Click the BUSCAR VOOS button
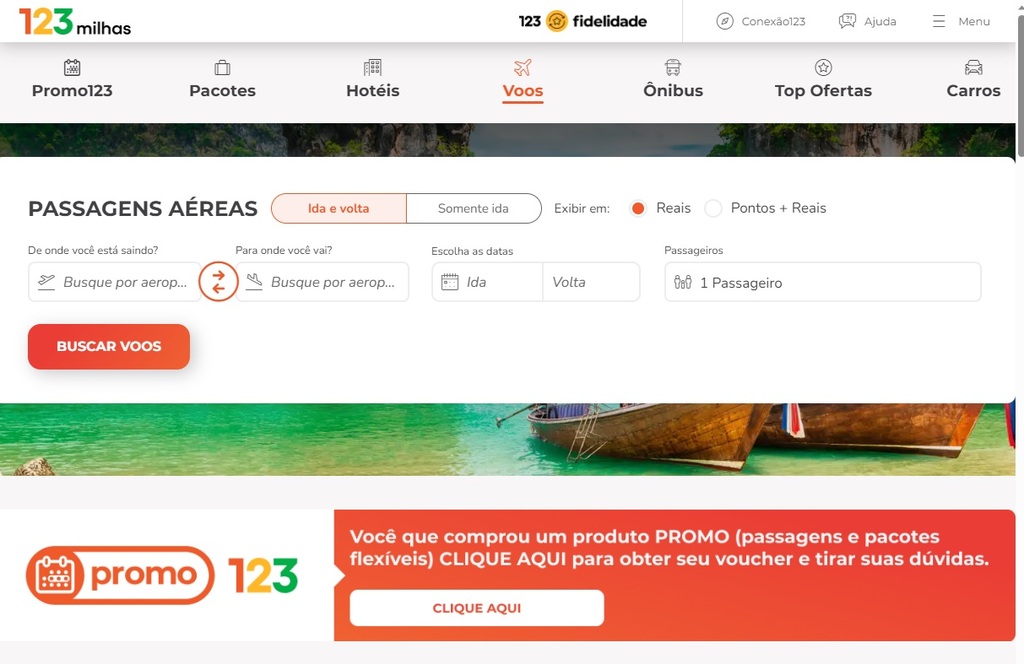 109,347
